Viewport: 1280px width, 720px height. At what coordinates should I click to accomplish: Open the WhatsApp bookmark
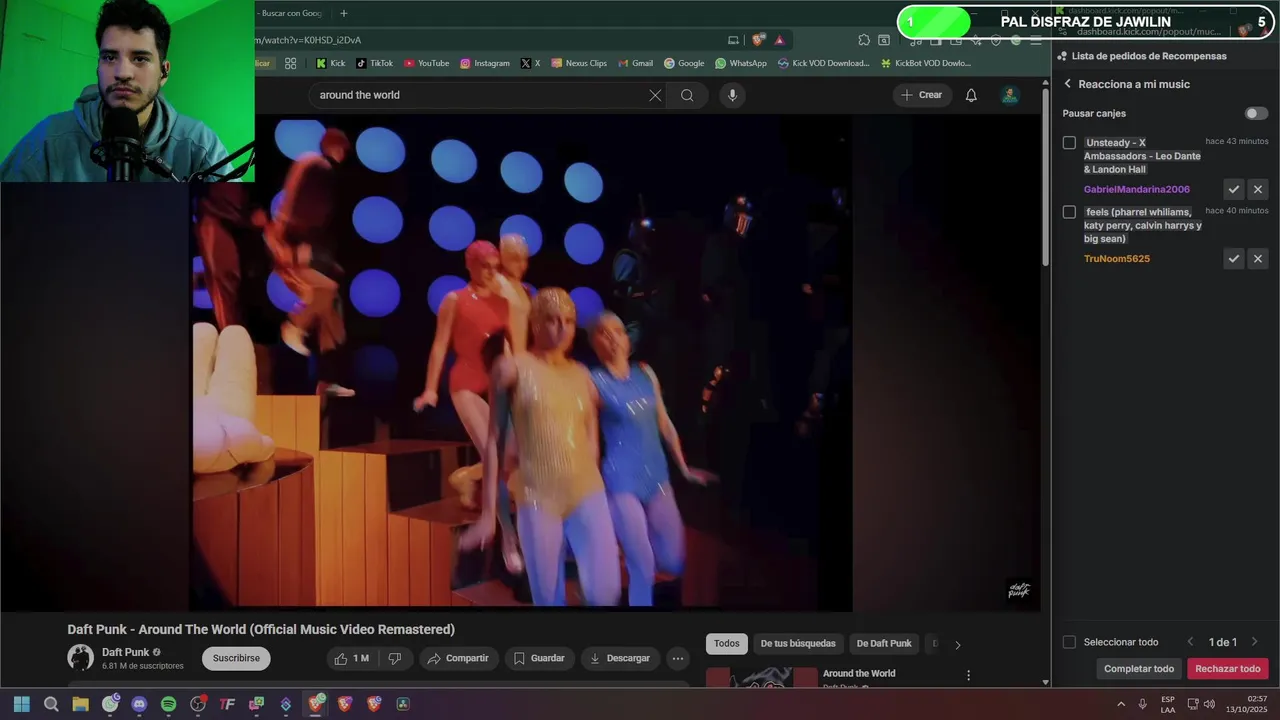click(x=741, y=63)
